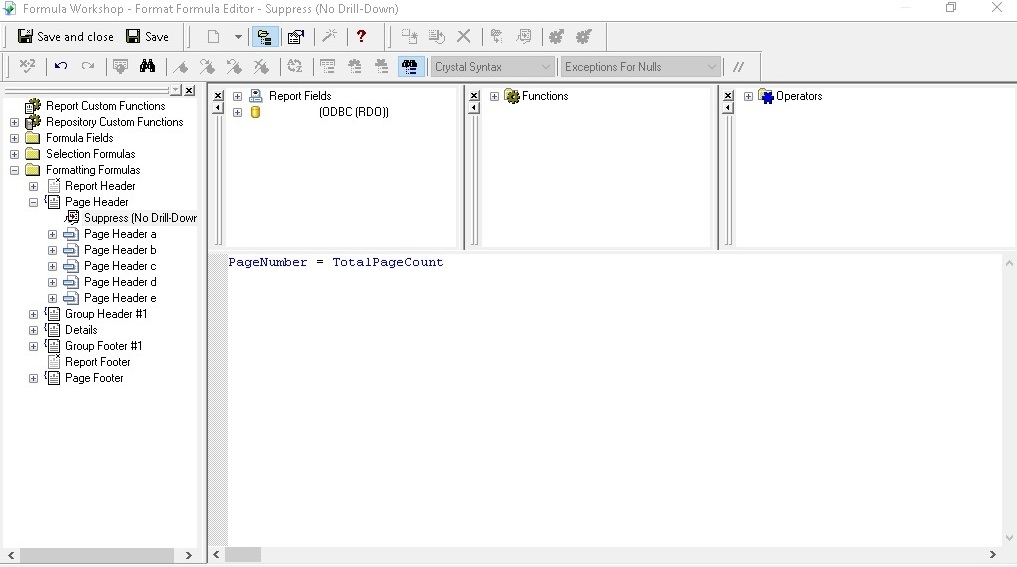Expand the Selection Formulas folder
Screen dimensions: 1017x567
click(14, 154)
